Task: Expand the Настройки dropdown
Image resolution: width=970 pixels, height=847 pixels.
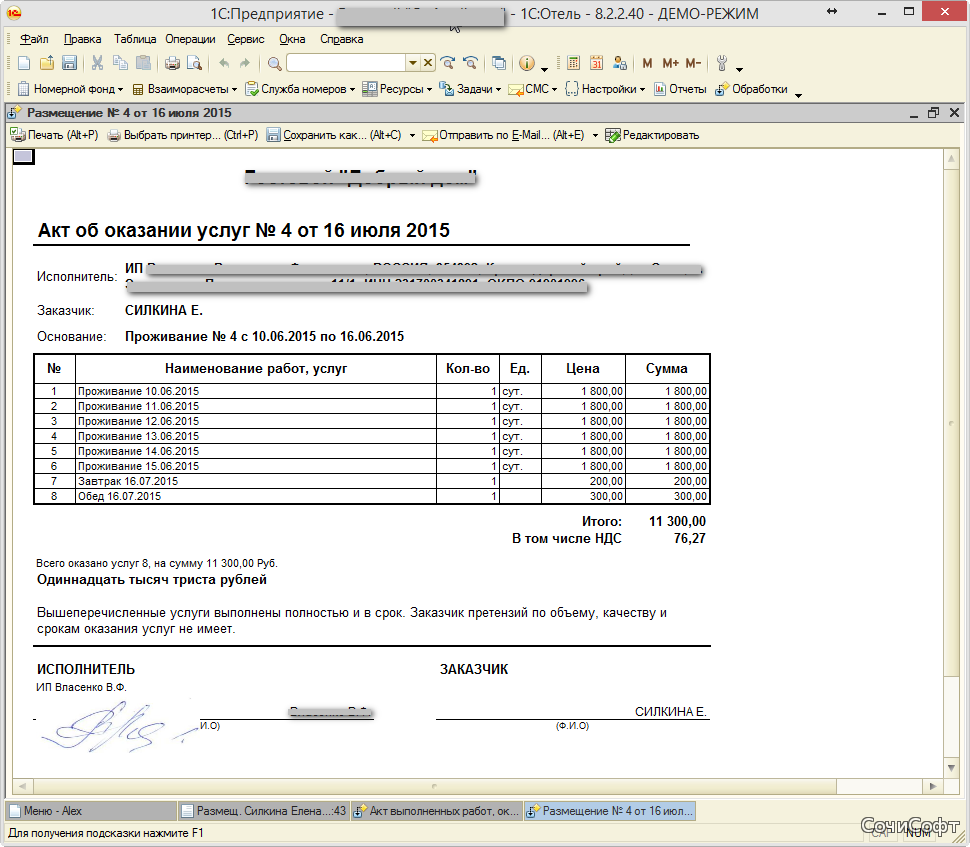Action: click(642, 90)
